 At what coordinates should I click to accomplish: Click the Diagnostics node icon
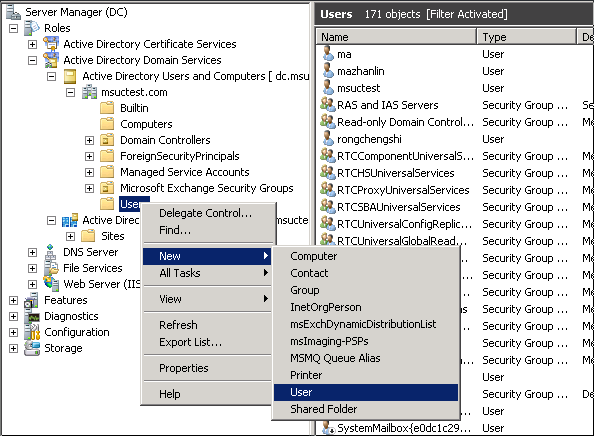32,316
